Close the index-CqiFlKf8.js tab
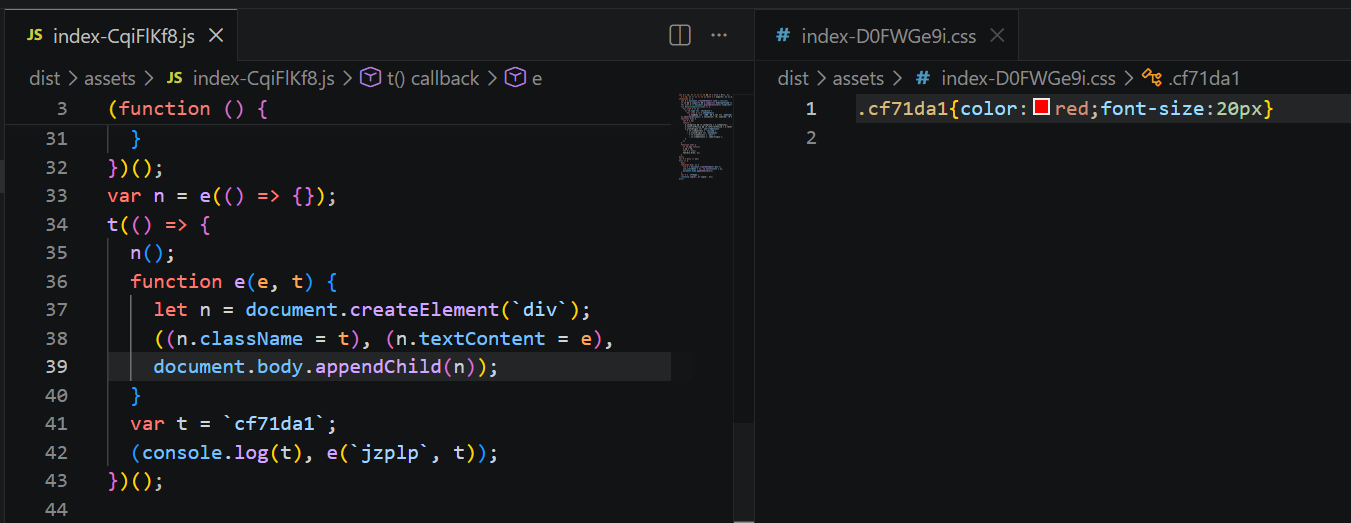 click(216, 36)
